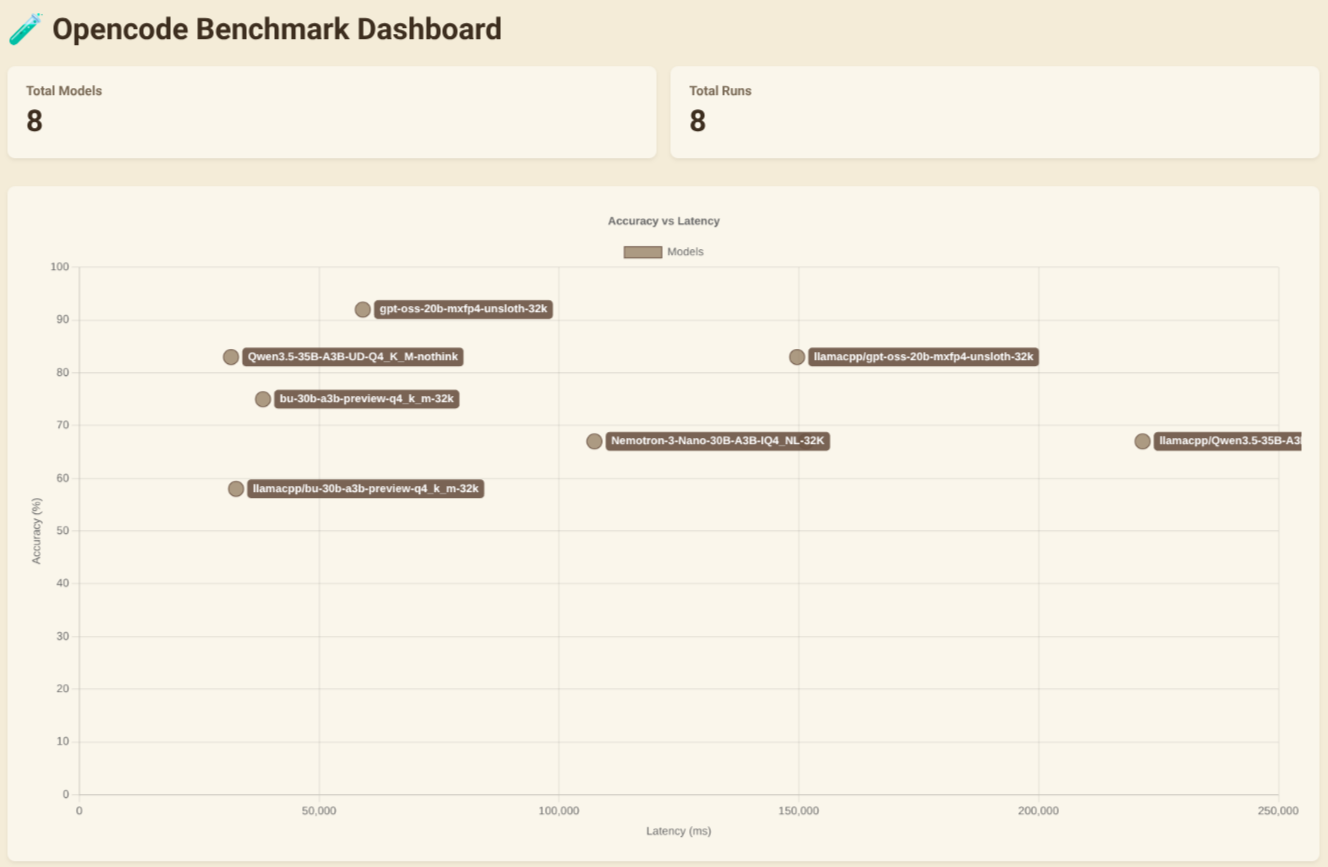This screenshot has height=867, width=1328.
Task: Click the Opencode Benchmark Dashboard heading
Action: (x=276, y=29)
